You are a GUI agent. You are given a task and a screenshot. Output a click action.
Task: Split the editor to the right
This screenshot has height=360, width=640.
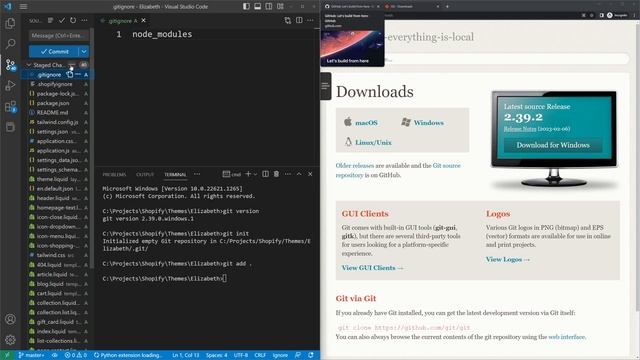pos(299,20)
